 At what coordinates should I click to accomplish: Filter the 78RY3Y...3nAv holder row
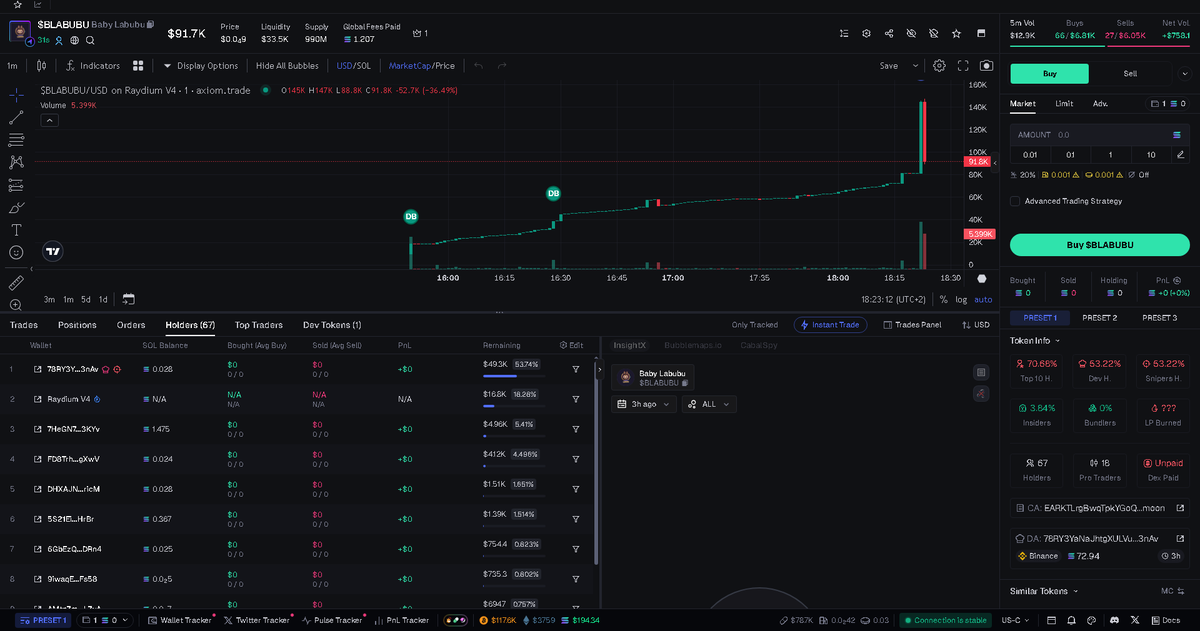(x=576, y=369)
